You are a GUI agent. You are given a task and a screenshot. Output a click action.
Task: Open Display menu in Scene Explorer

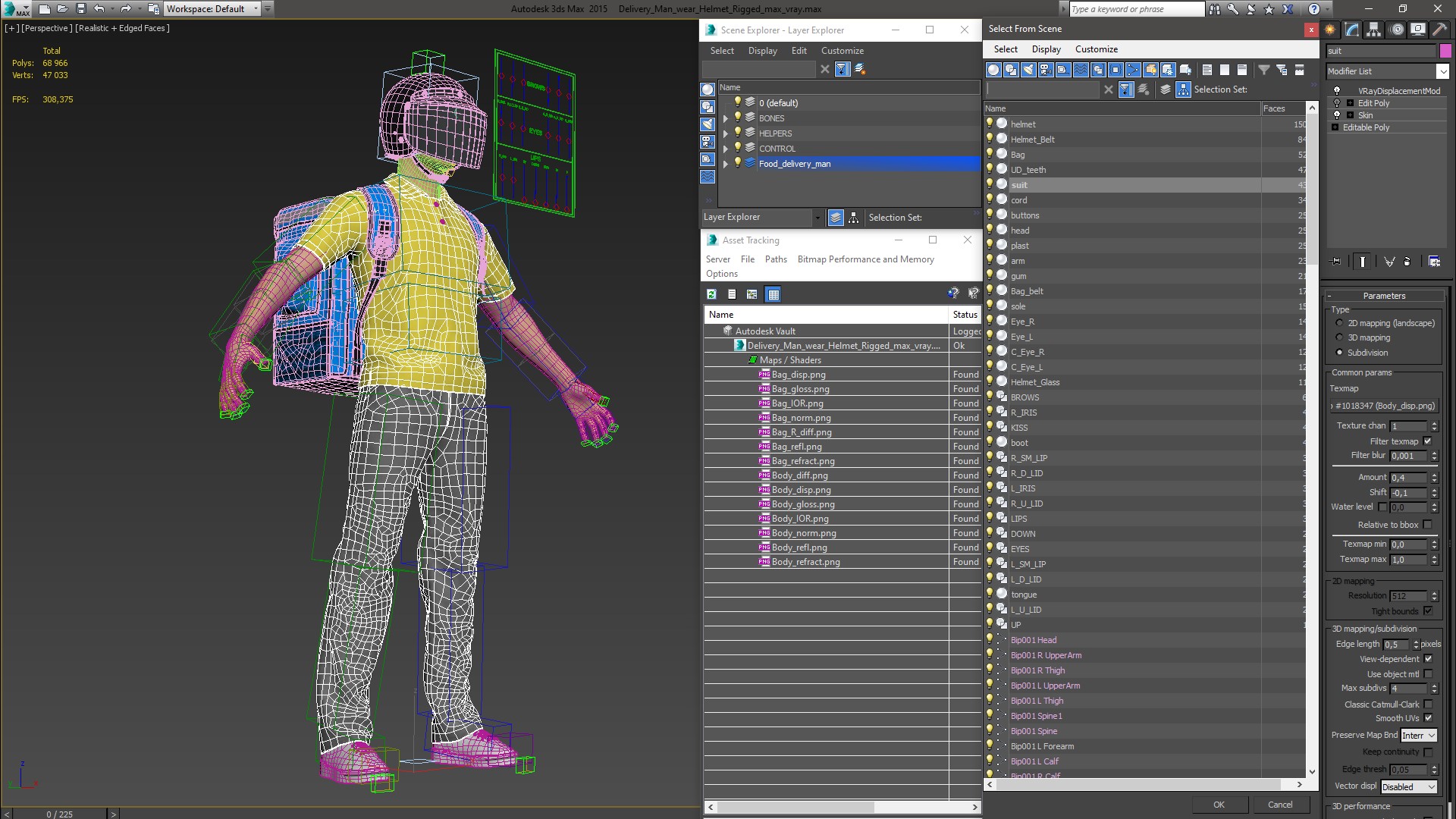tap(762, 51)
